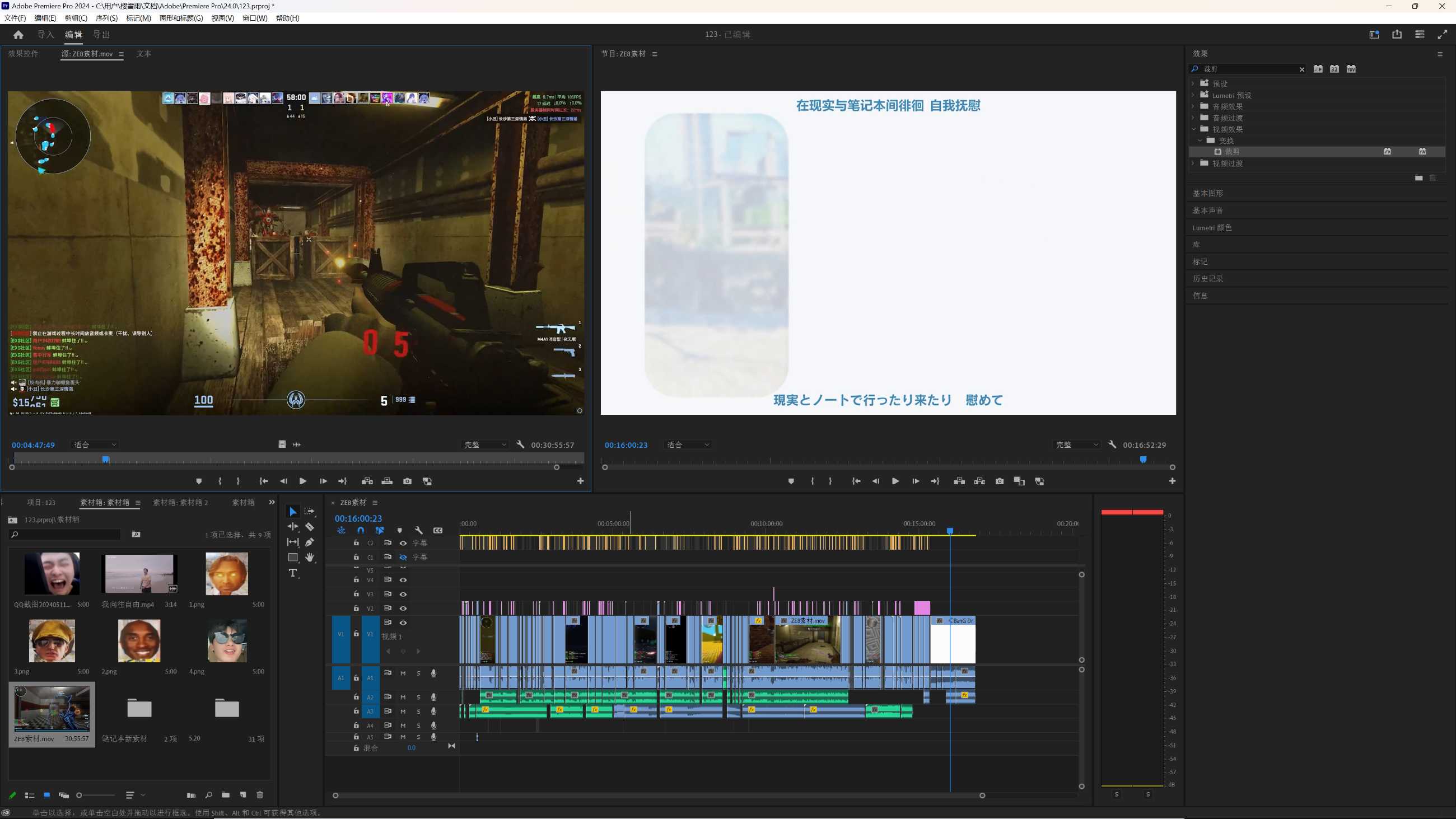Open the 窗口(W) menu
Viewport: 1456px width, 819px height.
254,18
